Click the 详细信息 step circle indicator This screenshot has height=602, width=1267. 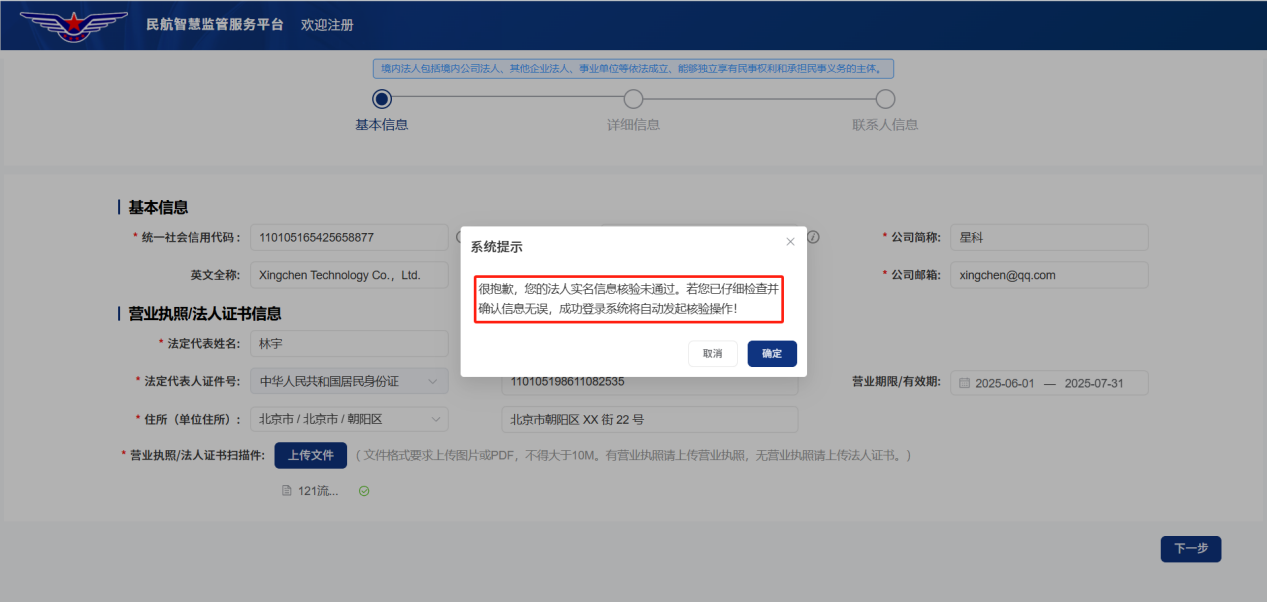pos(632,99)
